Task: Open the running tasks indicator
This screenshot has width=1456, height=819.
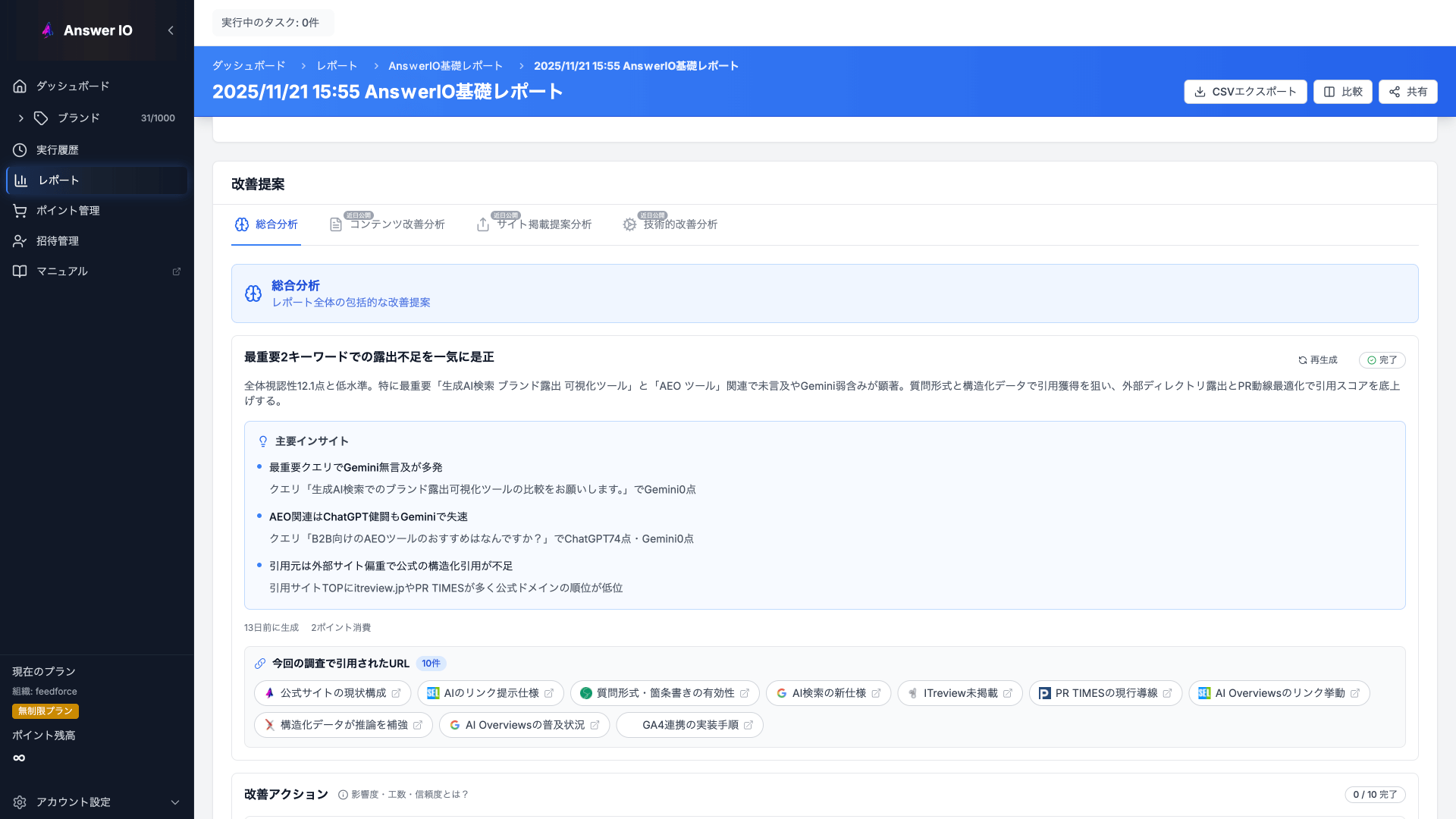Action: 271,23
